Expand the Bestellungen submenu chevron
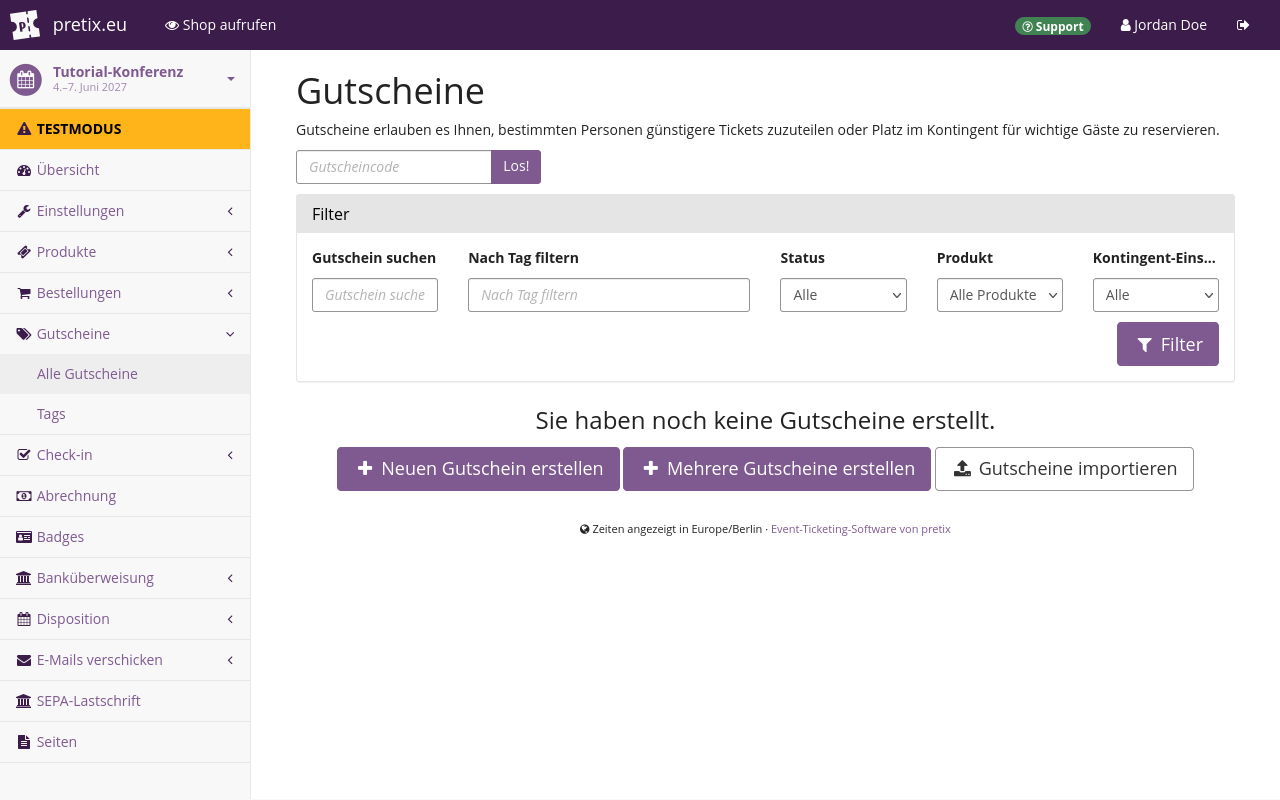 [230, 293]
